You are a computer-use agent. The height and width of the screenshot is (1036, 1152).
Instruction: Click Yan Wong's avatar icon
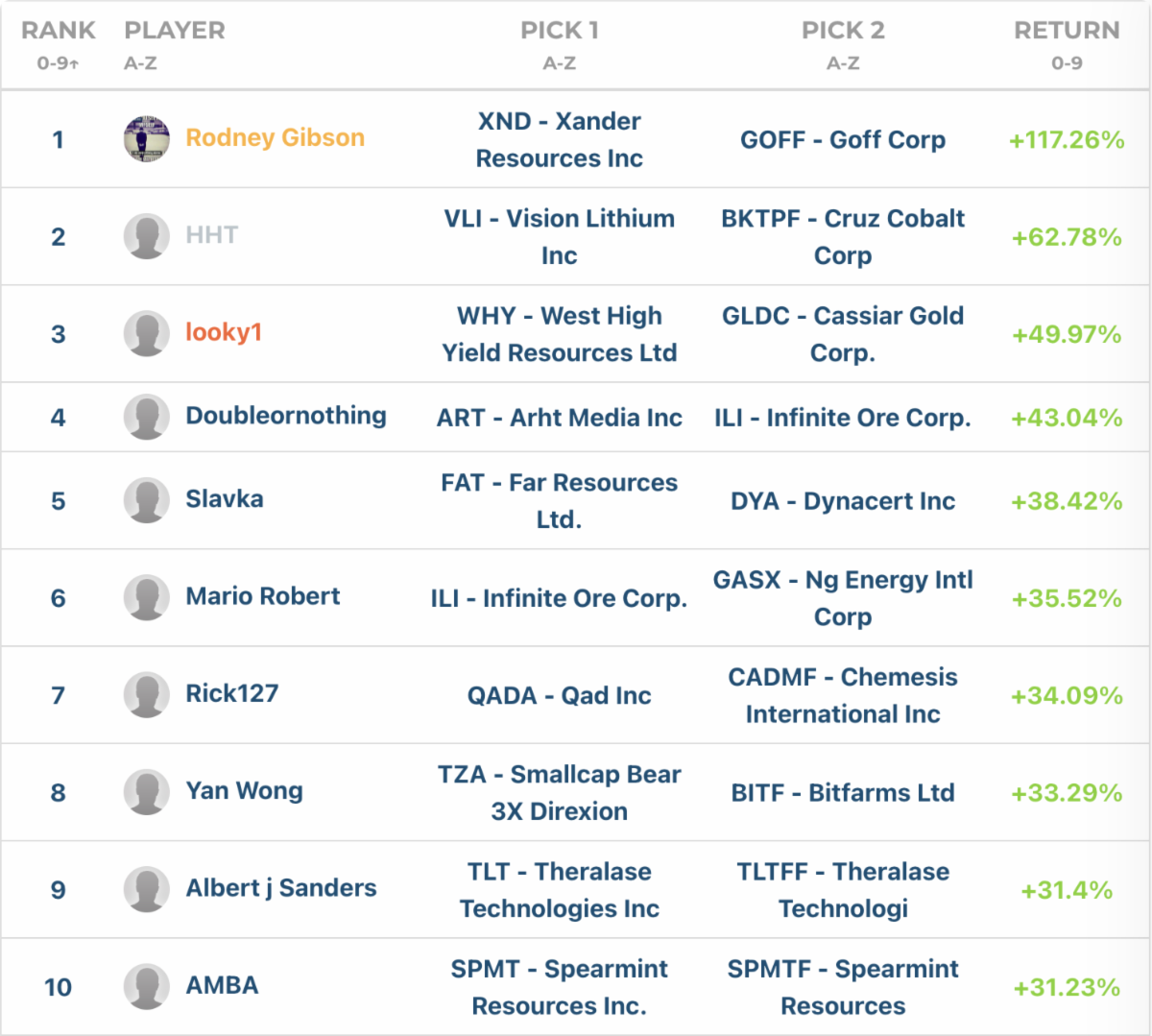147,792
